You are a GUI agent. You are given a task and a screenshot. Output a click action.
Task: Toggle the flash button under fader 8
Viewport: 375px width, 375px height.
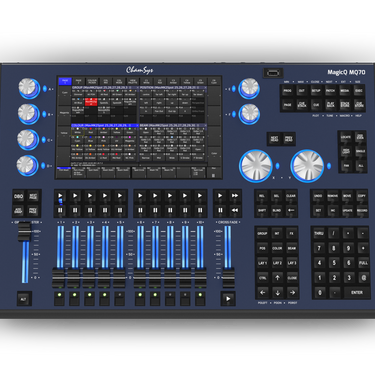click(x=170, y=298)
